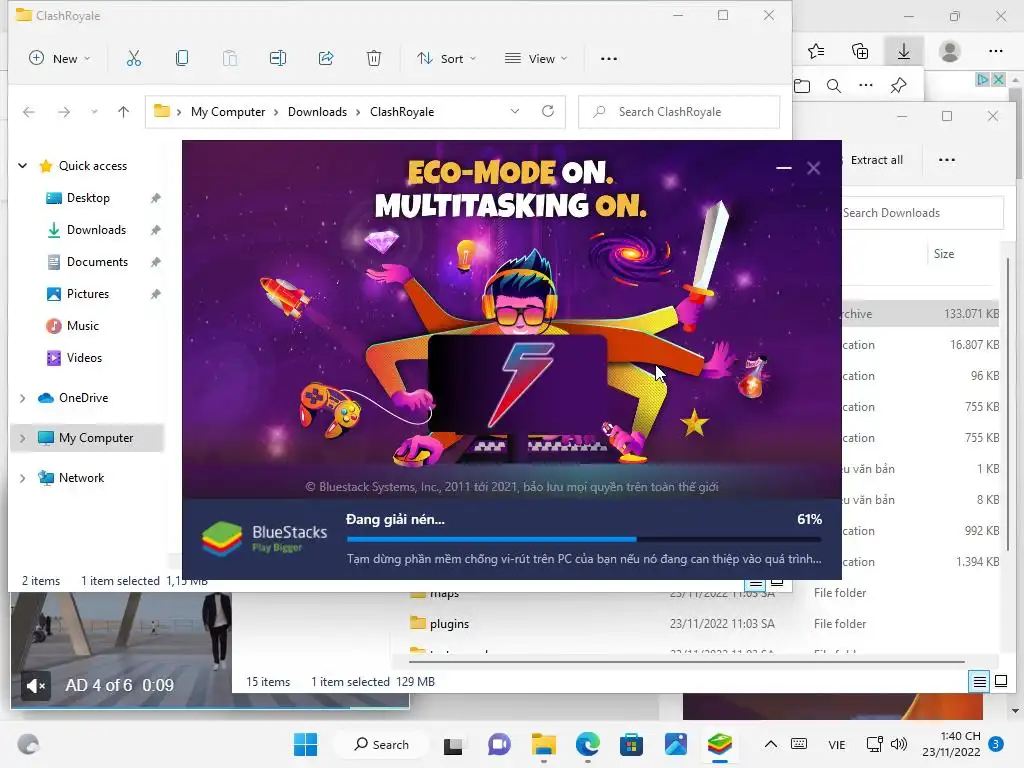Select ClashRoyale in the address breadcrumb
This screenshot has height=768, width=1024.
[x=402, y=112]
